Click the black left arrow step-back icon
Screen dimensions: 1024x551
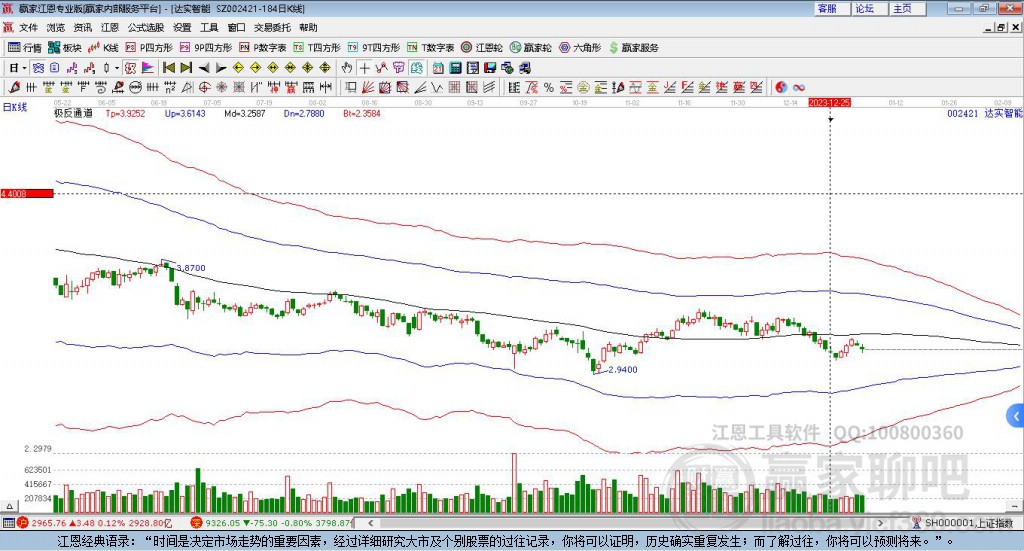204,68
